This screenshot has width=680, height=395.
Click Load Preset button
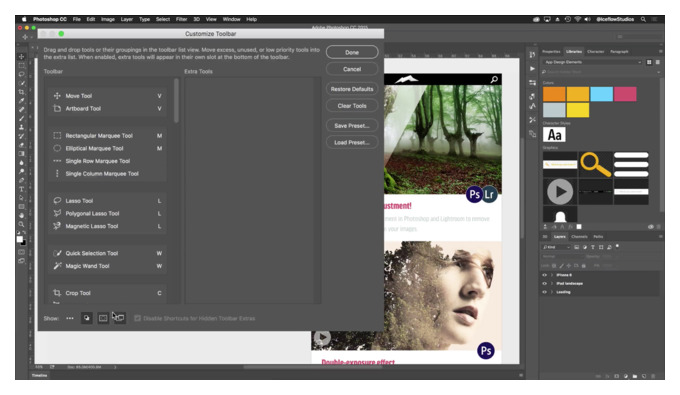tap(352, 142)
